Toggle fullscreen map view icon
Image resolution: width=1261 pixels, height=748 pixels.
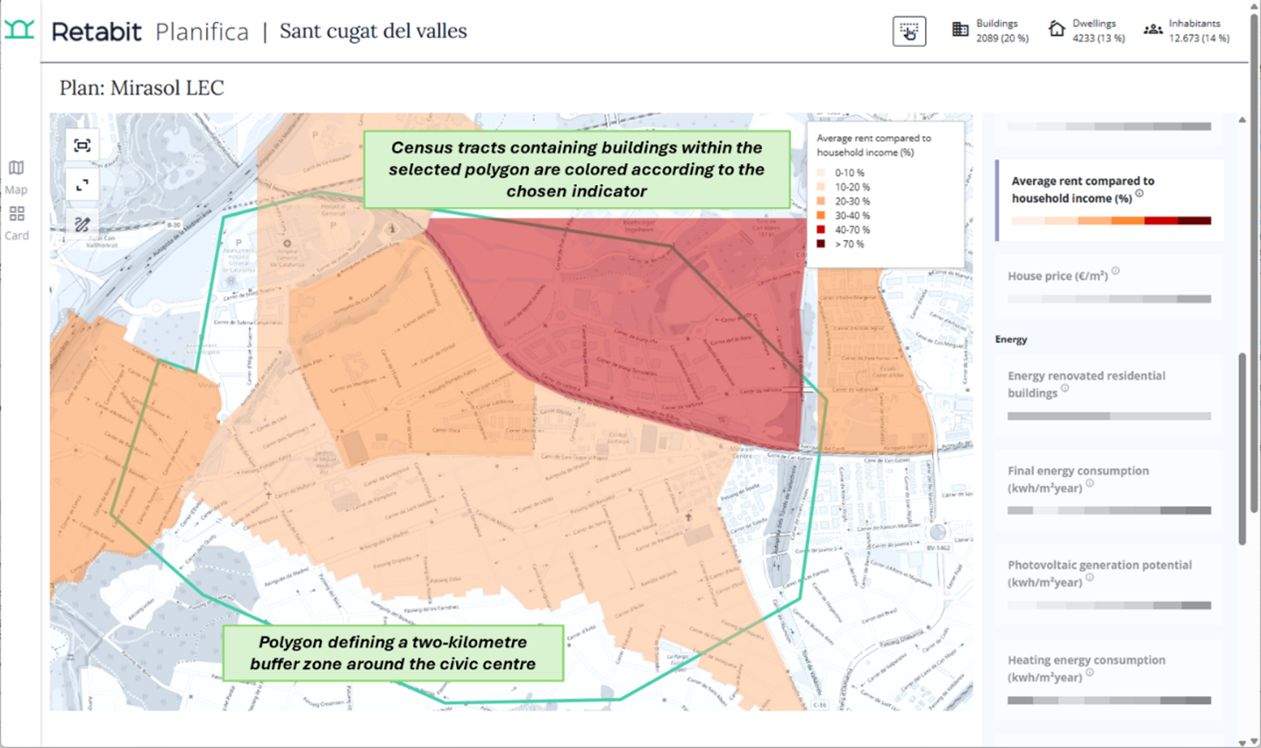(x=82, y=185)
